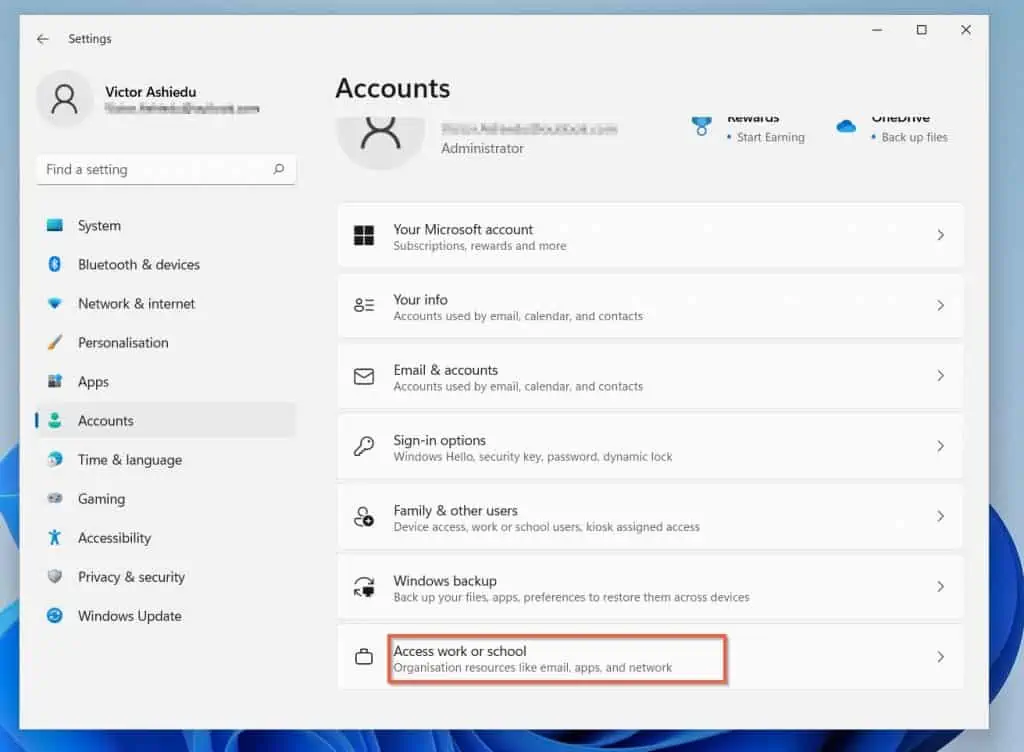Click the Privacy & security shield icon

pyautogui.click(x=57, y=577)
